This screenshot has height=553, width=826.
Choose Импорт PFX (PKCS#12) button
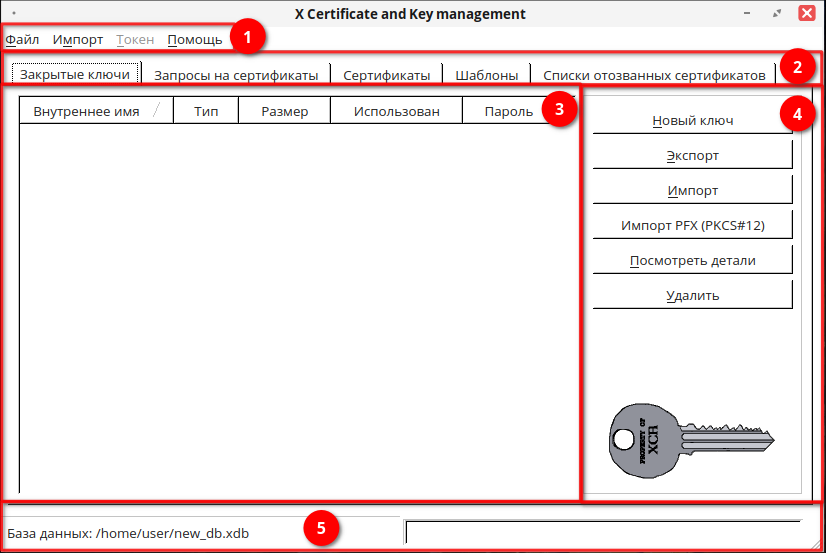(692, 226)
